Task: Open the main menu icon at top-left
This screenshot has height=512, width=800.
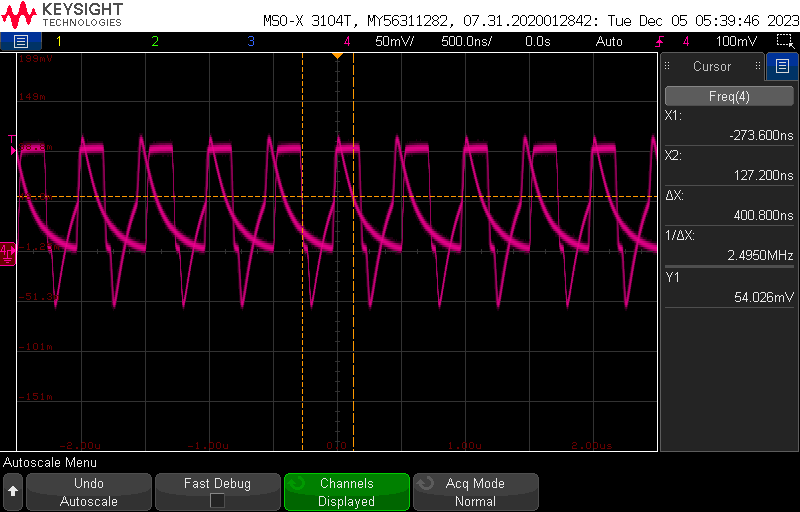Action: pyautogui.click(x=21, y=41)
